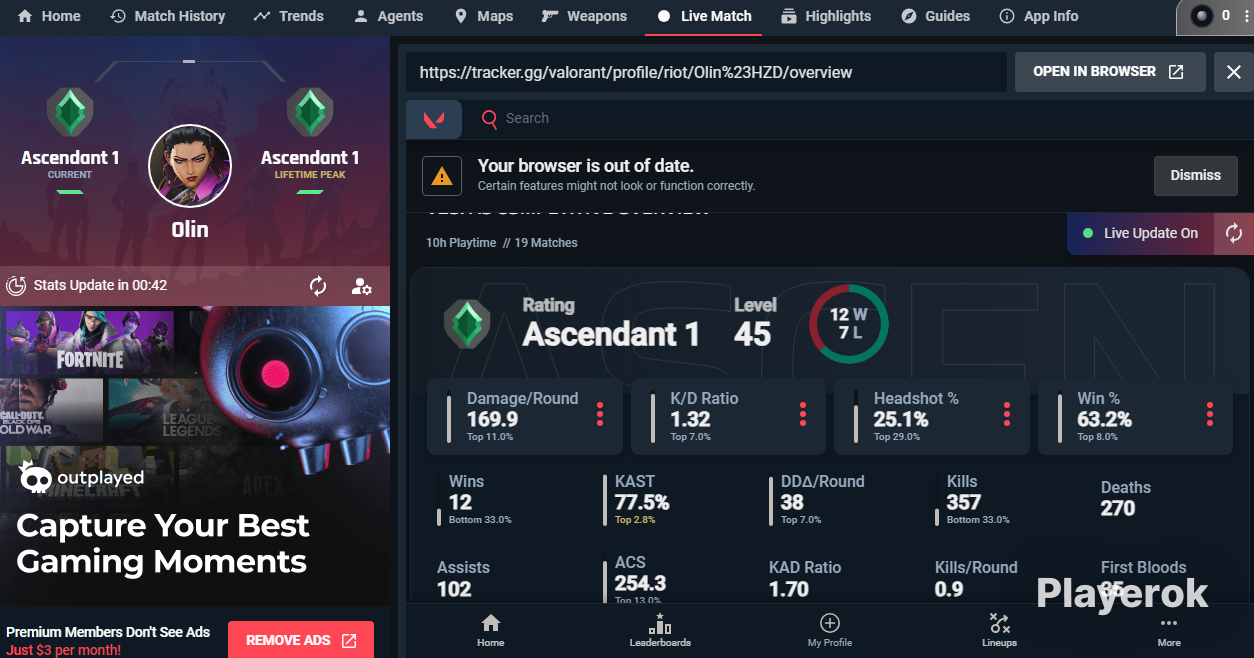Click the DDΔ/Round 38 stat
Viewport: 1254px width, 658px height.
817,499
